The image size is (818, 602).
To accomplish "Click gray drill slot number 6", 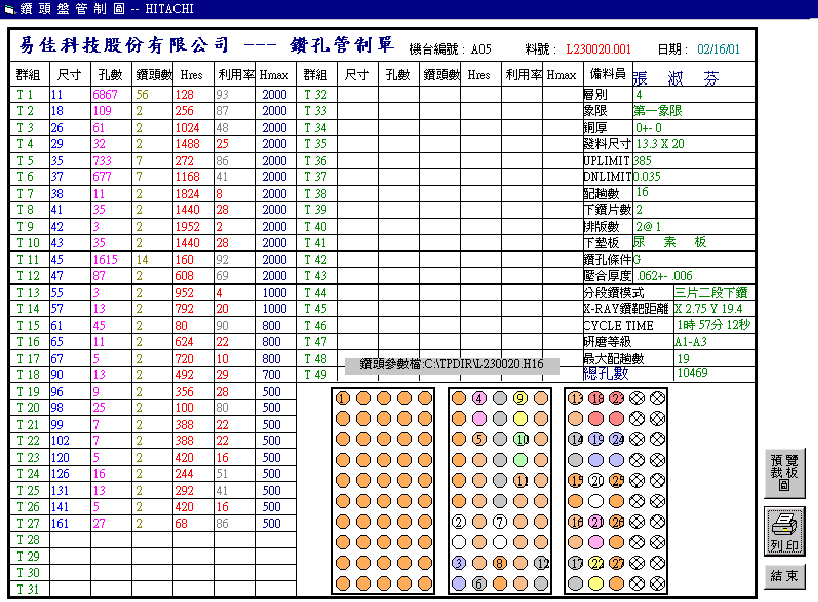I will (x=479, y=584).
